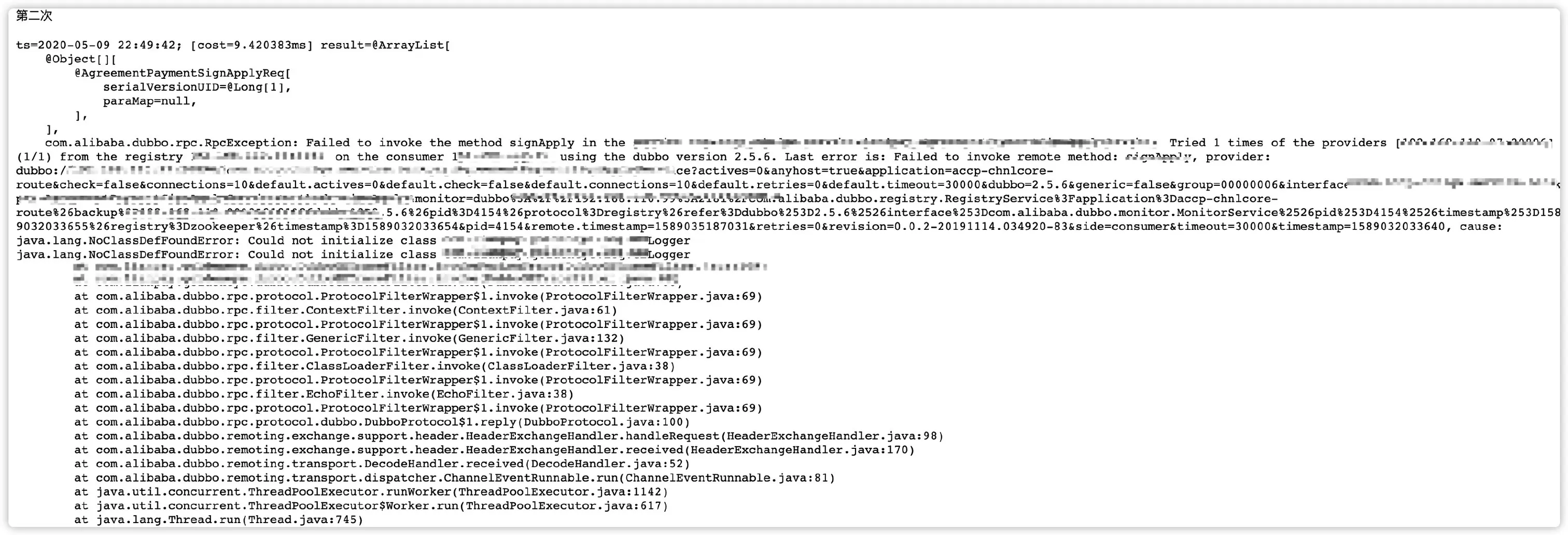Screen dimensions: 1568x535
Task: Click the DecodeHandler.received stack line
Action: pos(382,464)
